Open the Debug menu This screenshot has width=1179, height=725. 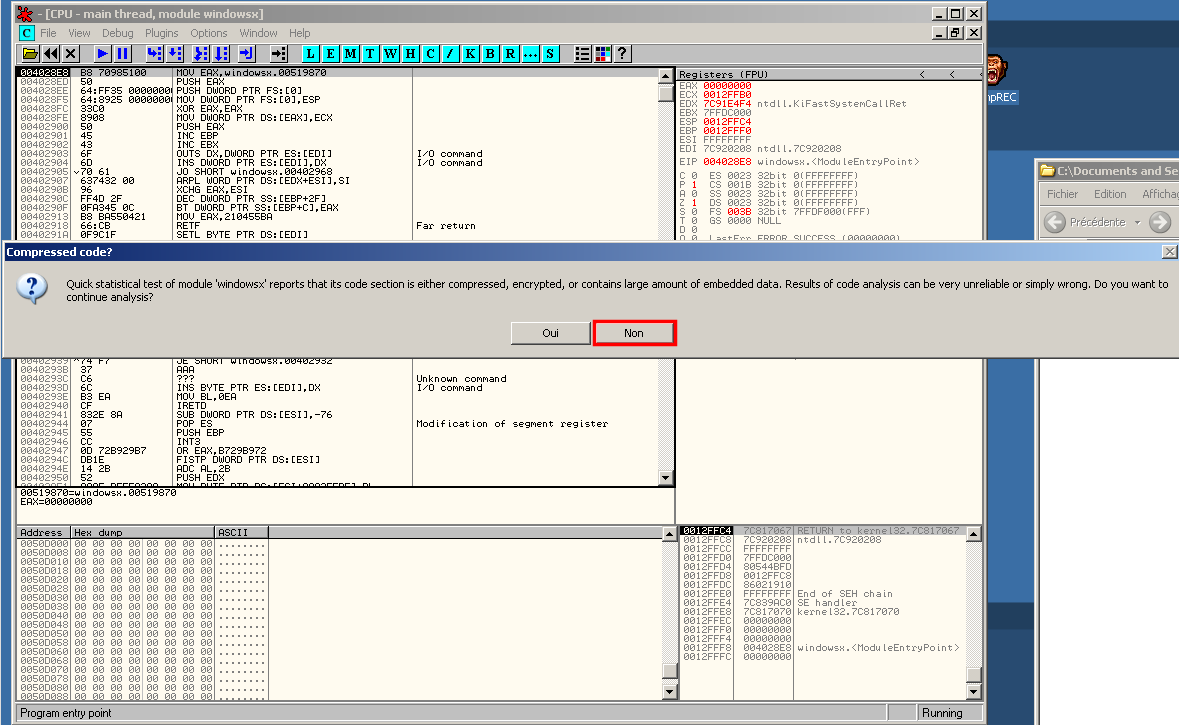pos(117,33)
